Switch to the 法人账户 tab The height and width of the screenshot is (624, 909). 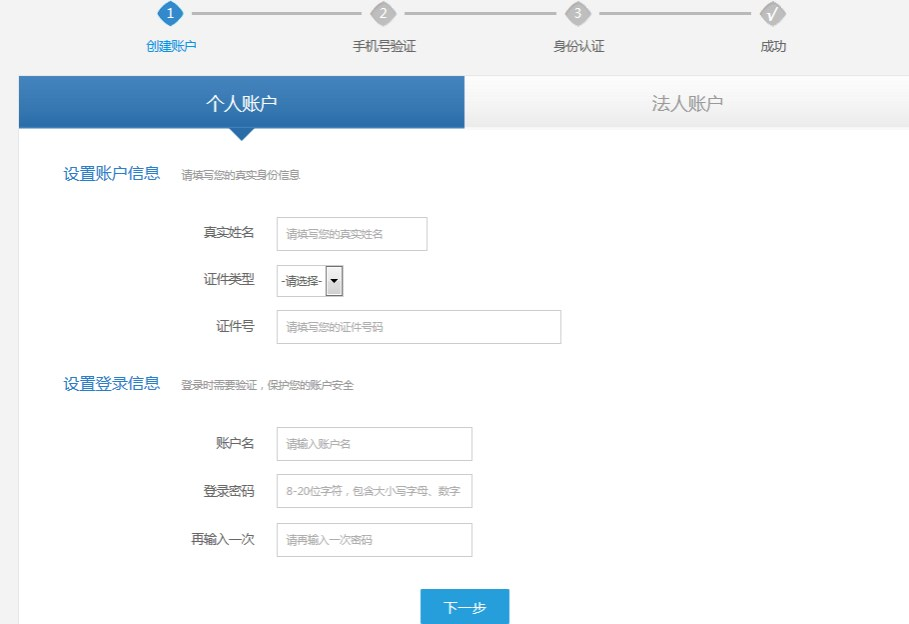[687, 103]
